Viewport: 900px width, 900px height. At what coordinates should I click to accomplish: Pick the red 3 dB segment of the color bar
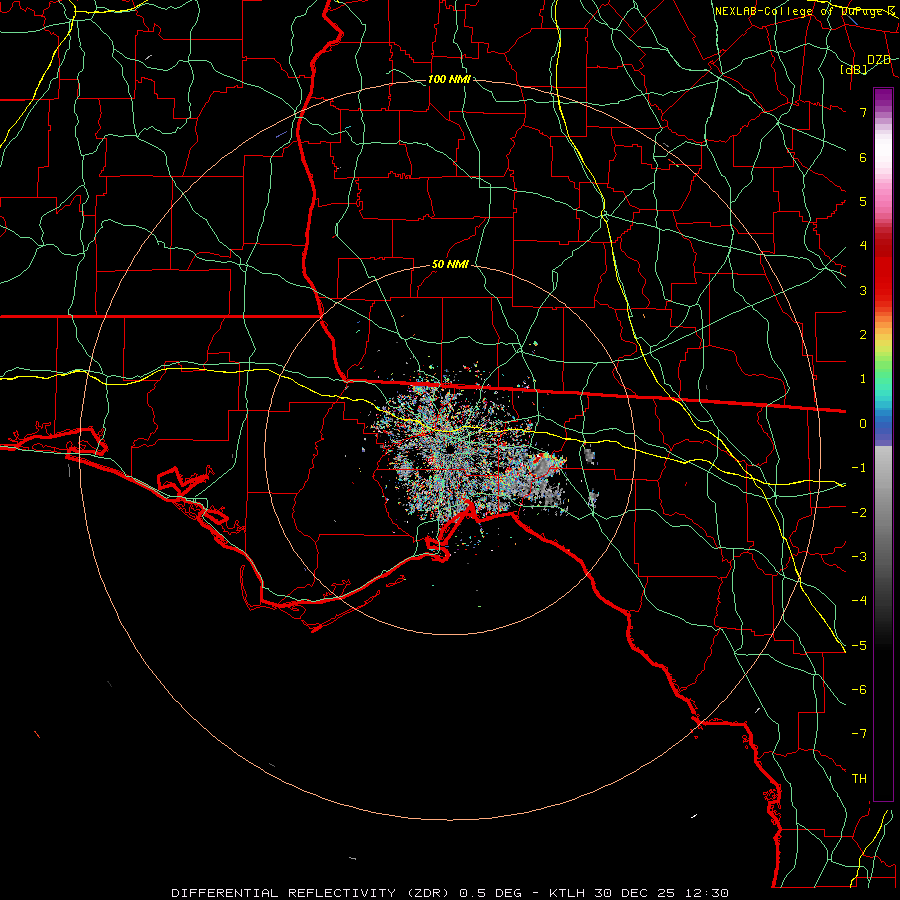[883, 290]
